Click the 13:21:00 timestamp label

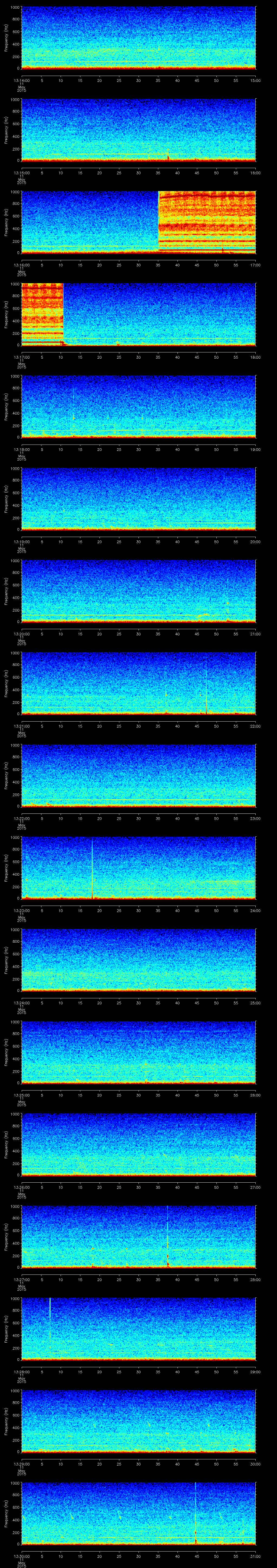point(22,726)
